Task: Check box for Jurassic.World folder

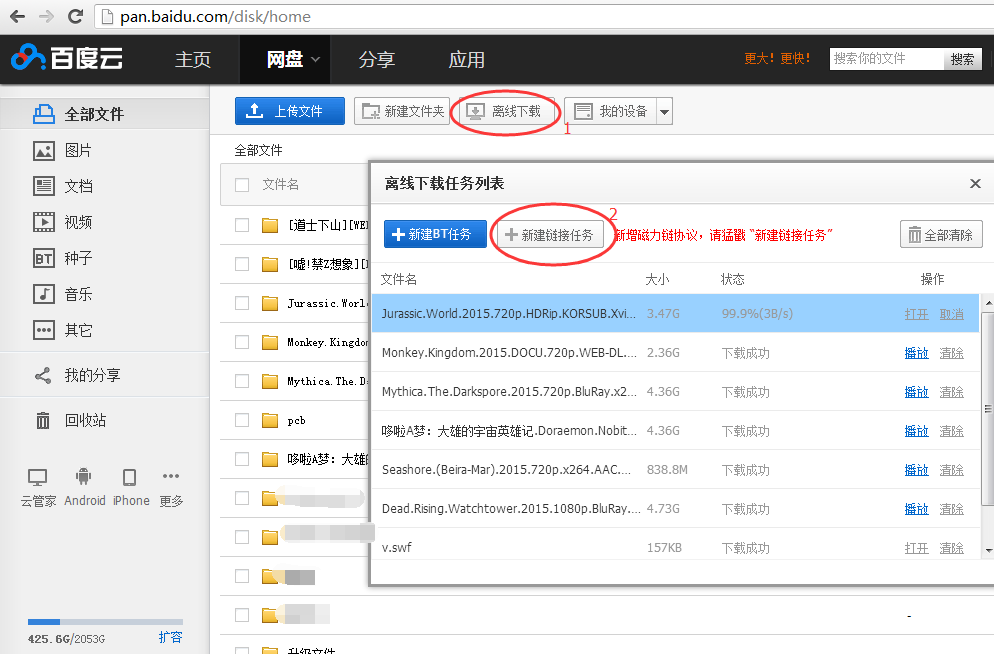Action: coord(242,303)
